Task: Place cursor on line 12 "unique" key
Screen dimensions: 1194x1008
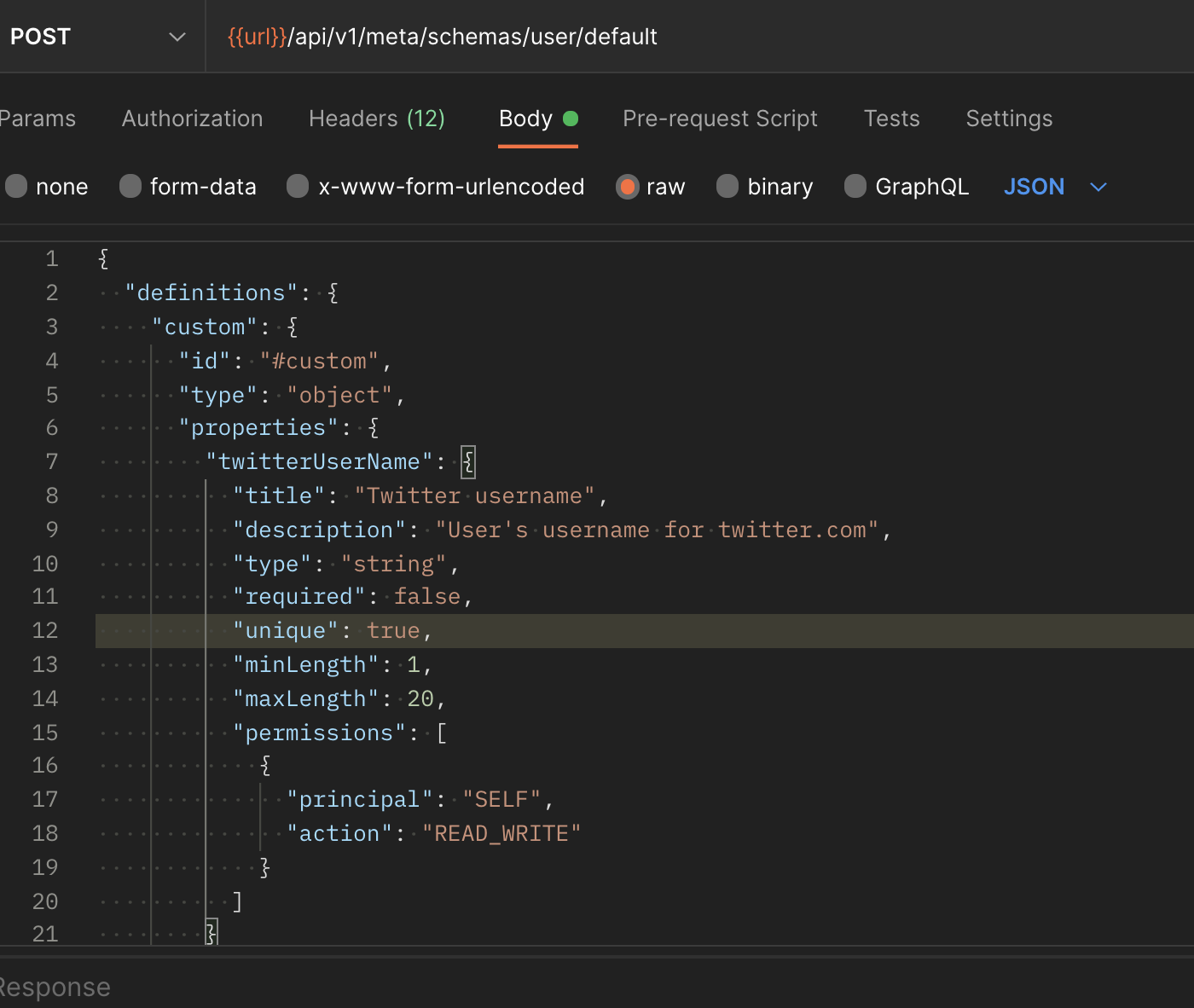Action: 286,631
